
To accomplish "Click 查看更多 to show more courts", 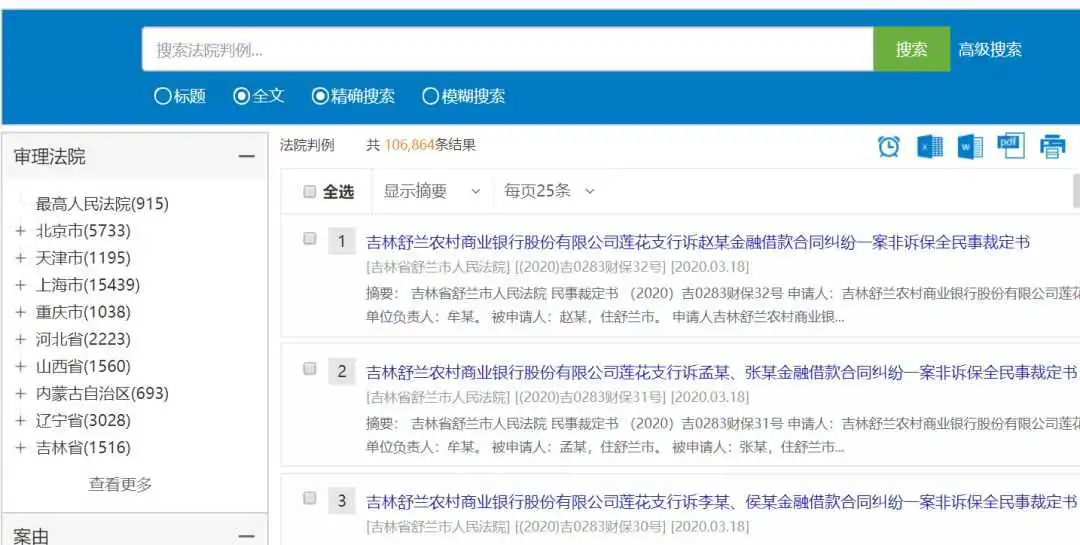I will coord(120,484).
